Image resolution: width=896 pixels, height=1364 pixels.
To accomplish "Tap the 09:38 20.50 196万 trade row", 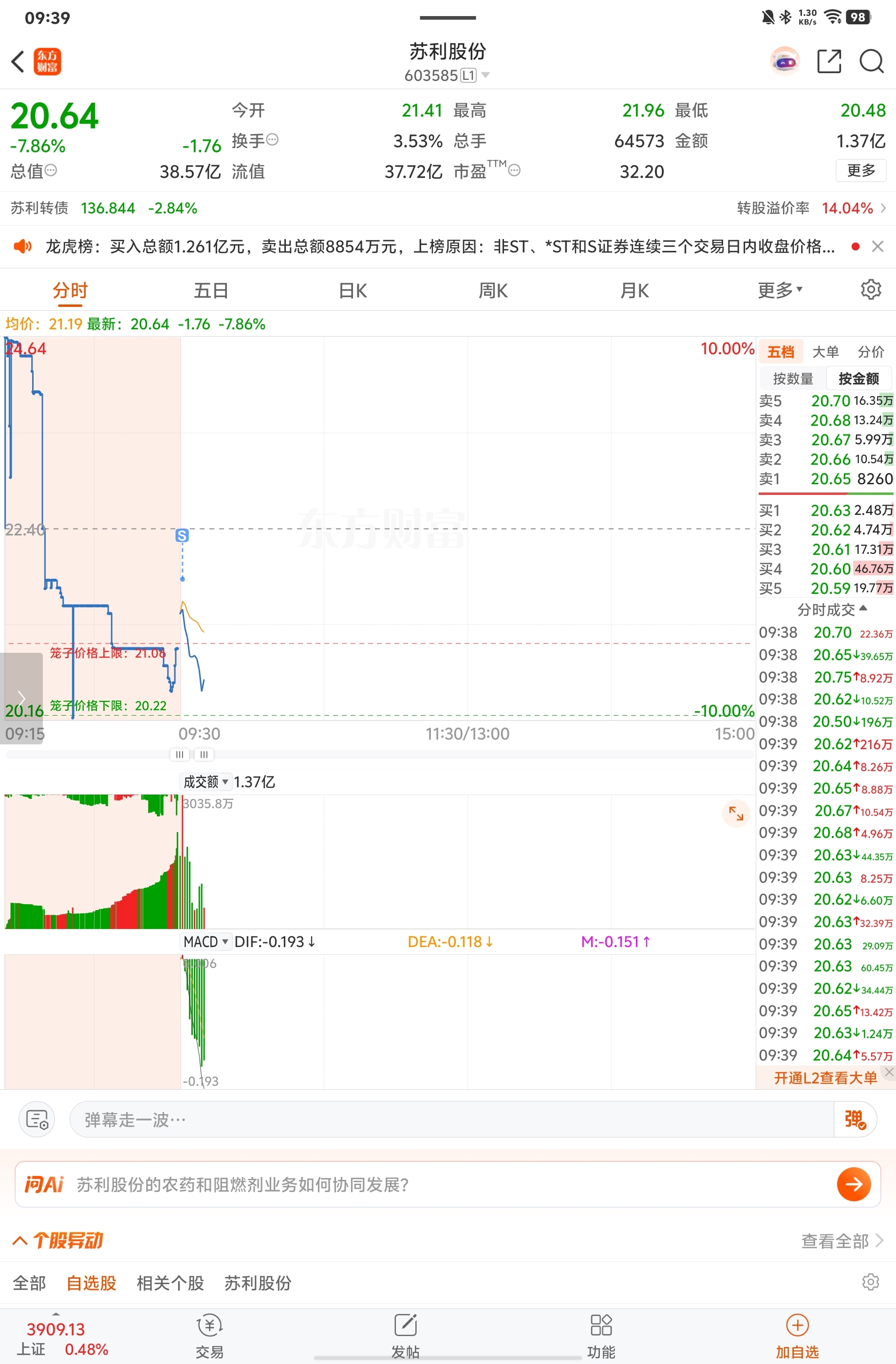I will point(825,721).
